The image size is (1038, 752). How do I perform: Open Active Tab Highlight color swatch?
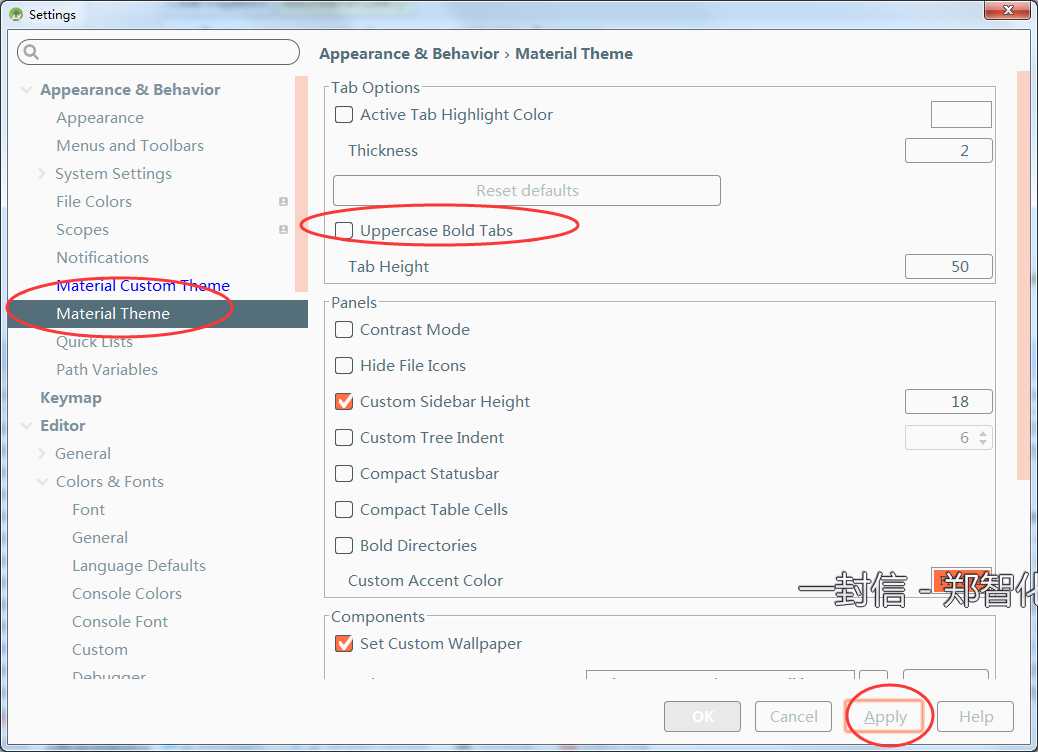pos(961,115)
